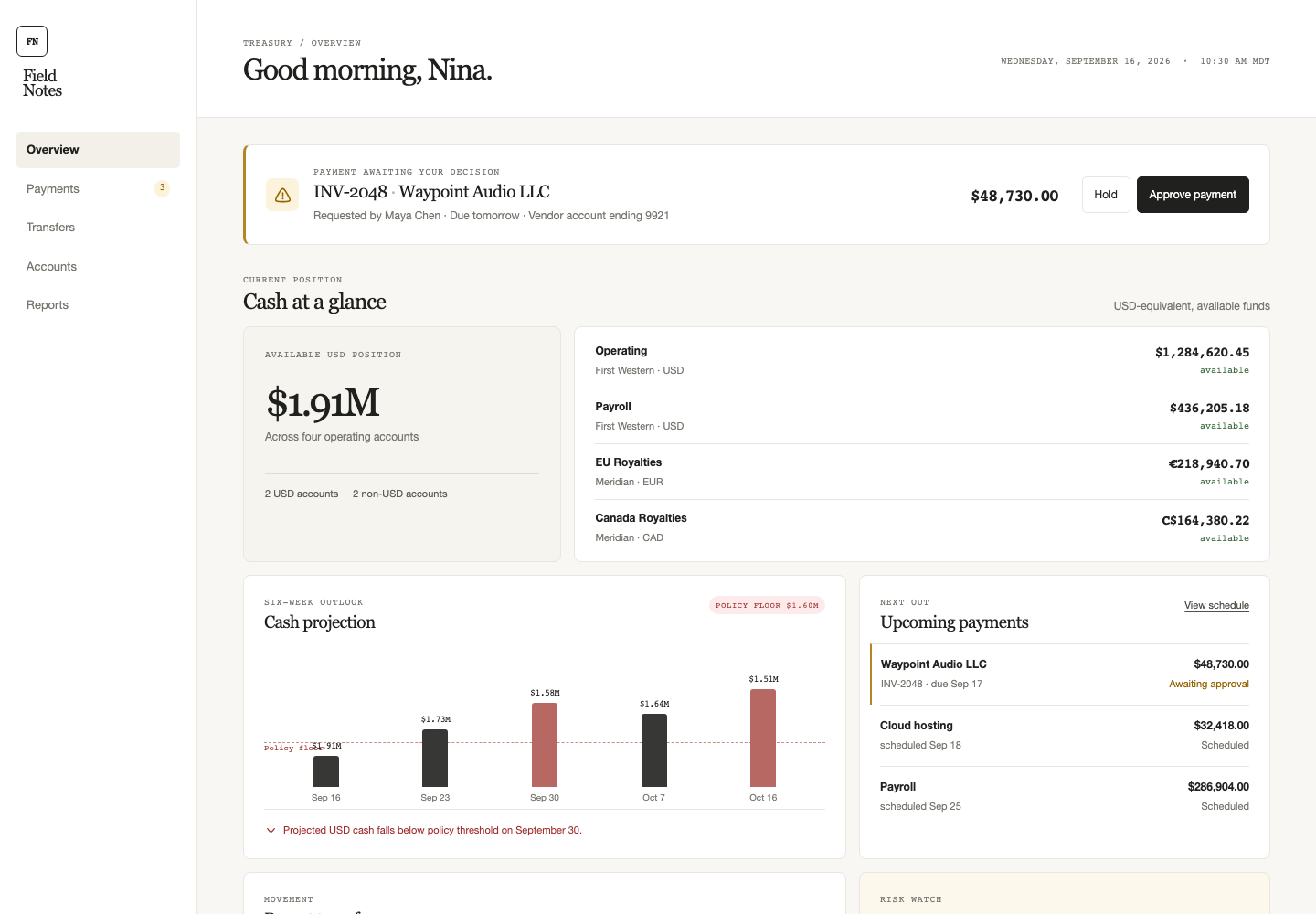
Task: Click the Treasury / Overview breadcrumb
Action: 302,43
